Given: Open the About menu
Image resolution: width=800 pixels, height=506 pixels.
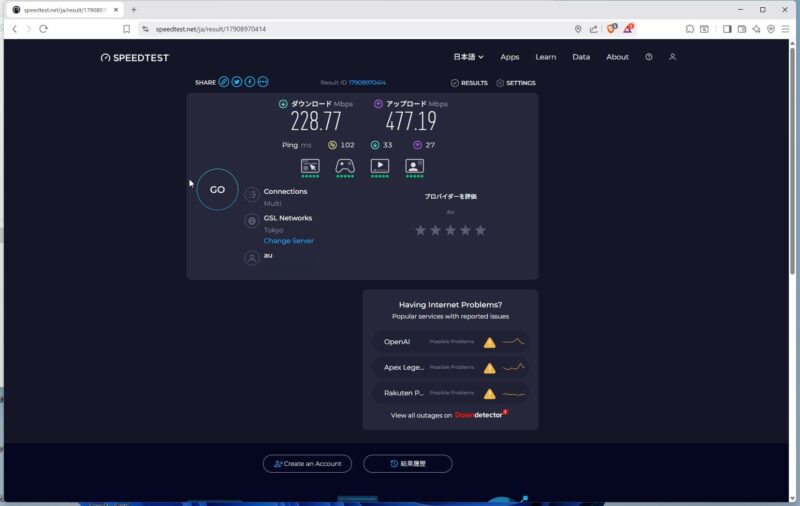Looking at the screenshot, I should 617,57.
